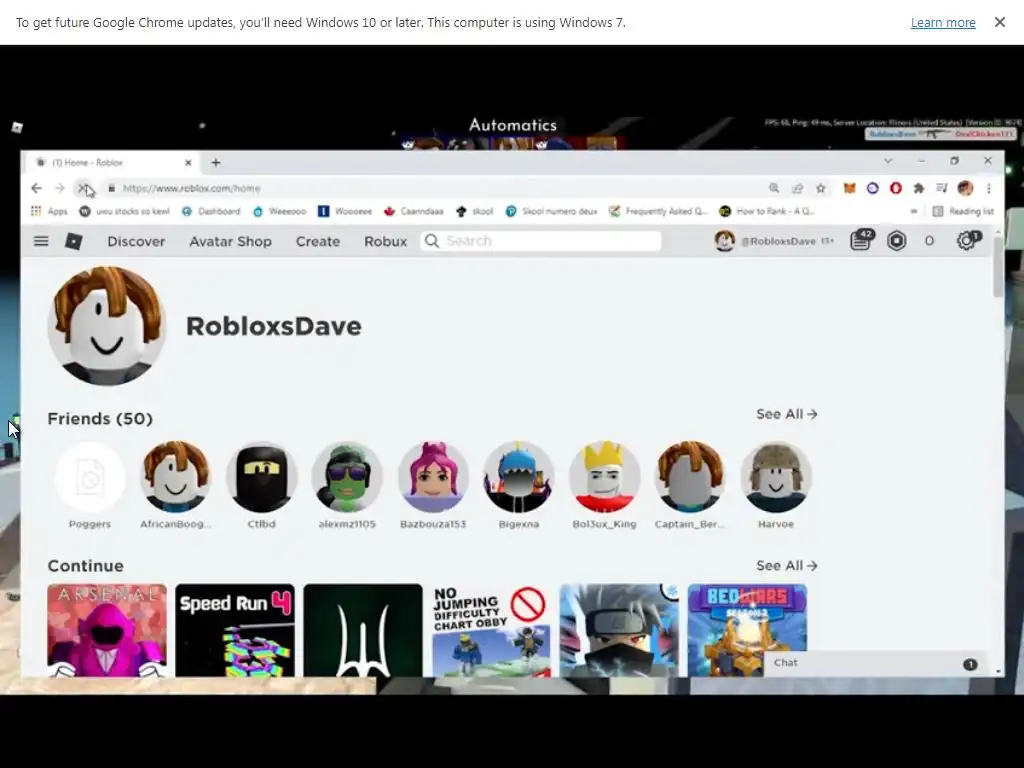Open the 'How to Rank - A Q...' bookmark
Viewport: 1024px width, 768px height.
[x=767, y=211]
